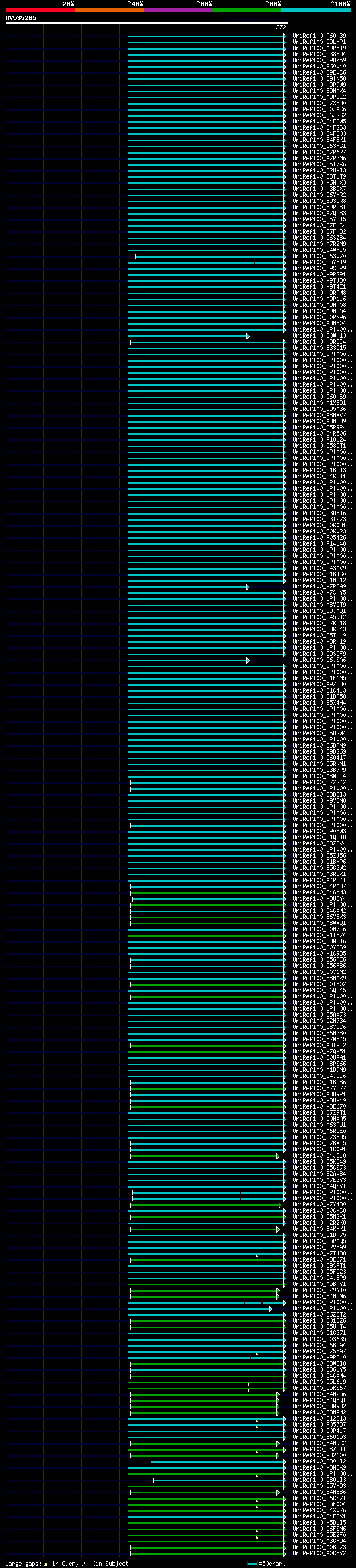The height and width of the screenshot is (1568, 356).
Task: Click the UniRef100_A7R8A9 hit label
Action: click(x=319, y=586)
